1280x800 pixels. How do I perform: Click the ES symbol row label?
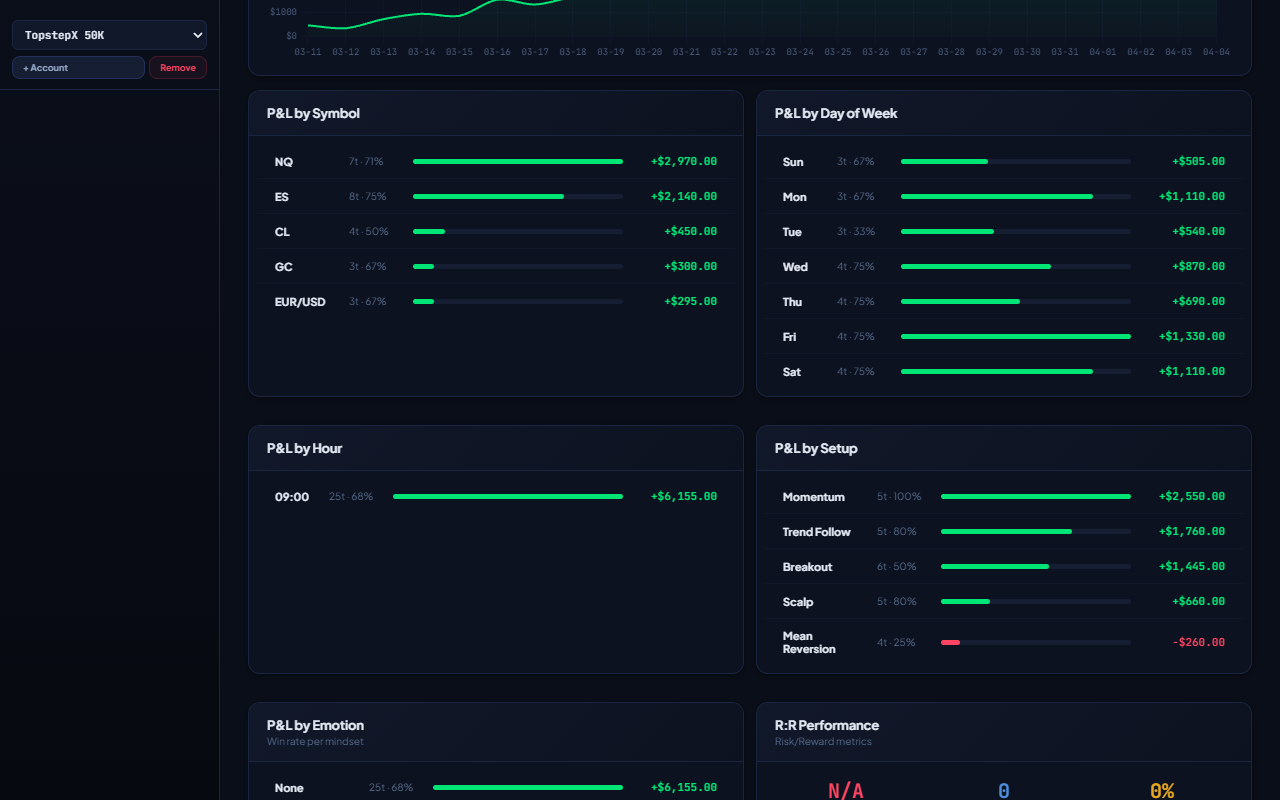[282, 197]
